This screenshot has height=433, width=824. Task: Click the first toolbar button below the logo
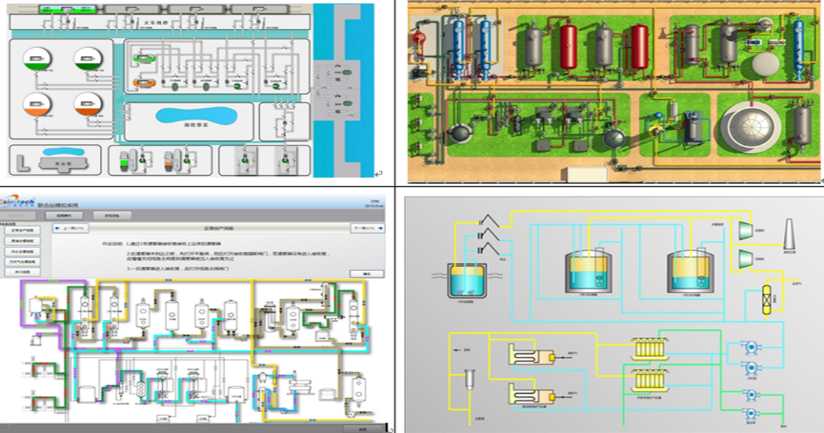(x=68, y=214)
